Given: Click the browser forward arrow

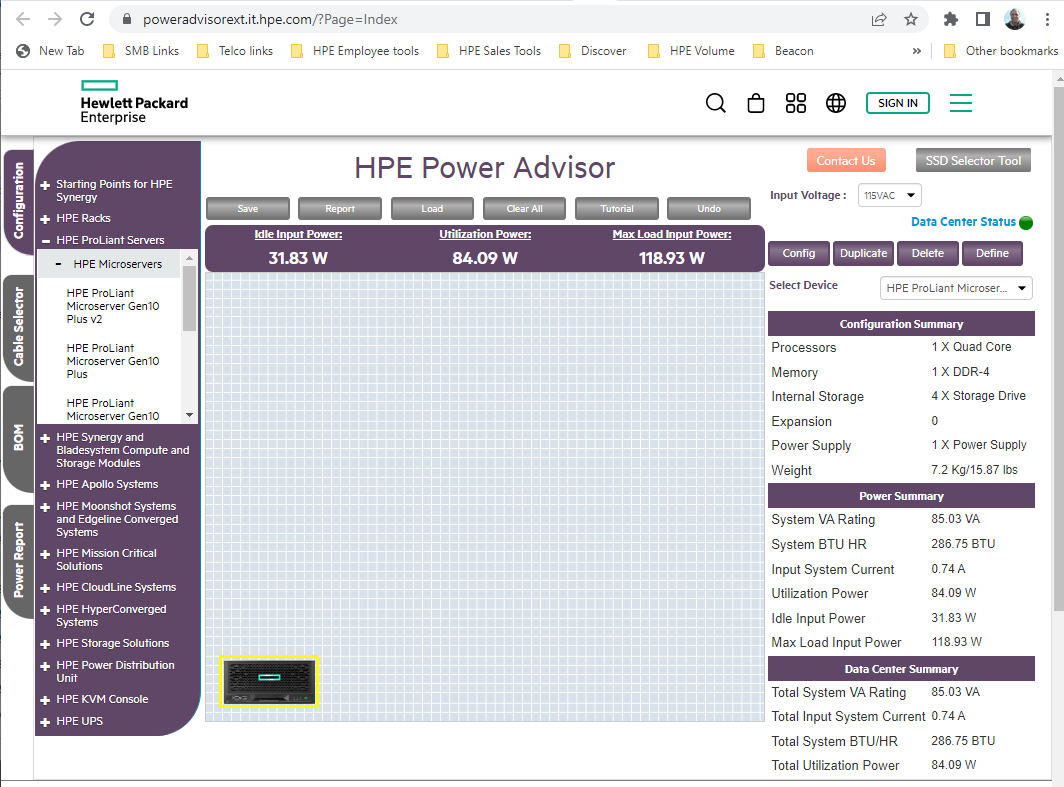Looking at the screenshot, I should click(55, 19).
